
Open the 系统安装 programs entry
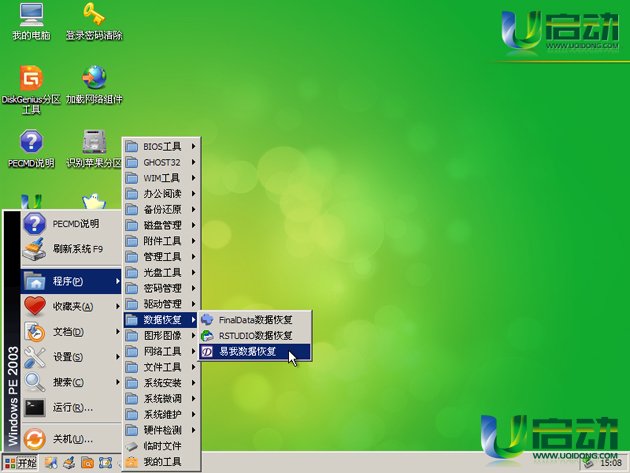click(x=161, y=383)
